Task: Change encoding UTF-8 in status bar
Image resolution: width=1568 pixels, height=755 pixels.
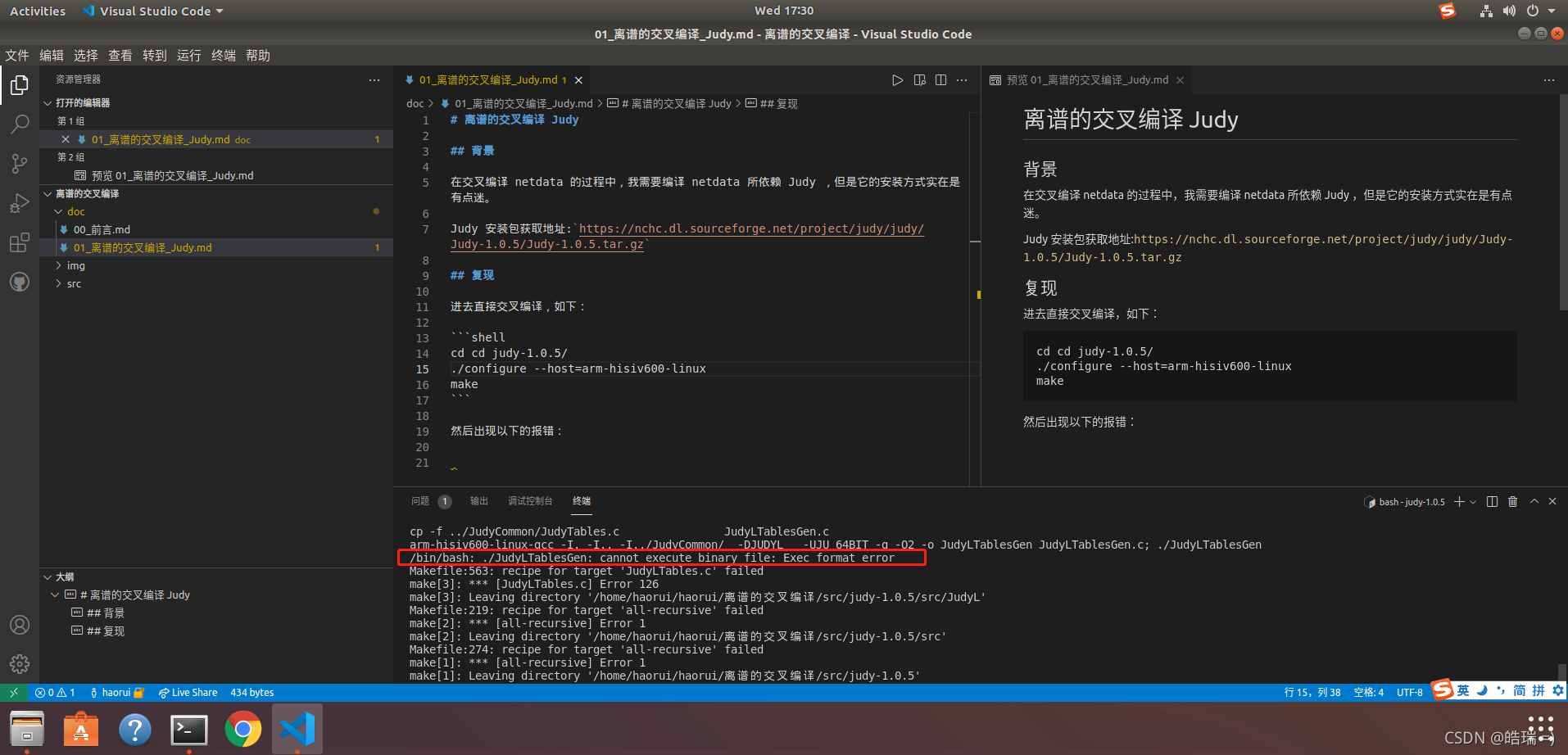Action: tap(1410, 693)
